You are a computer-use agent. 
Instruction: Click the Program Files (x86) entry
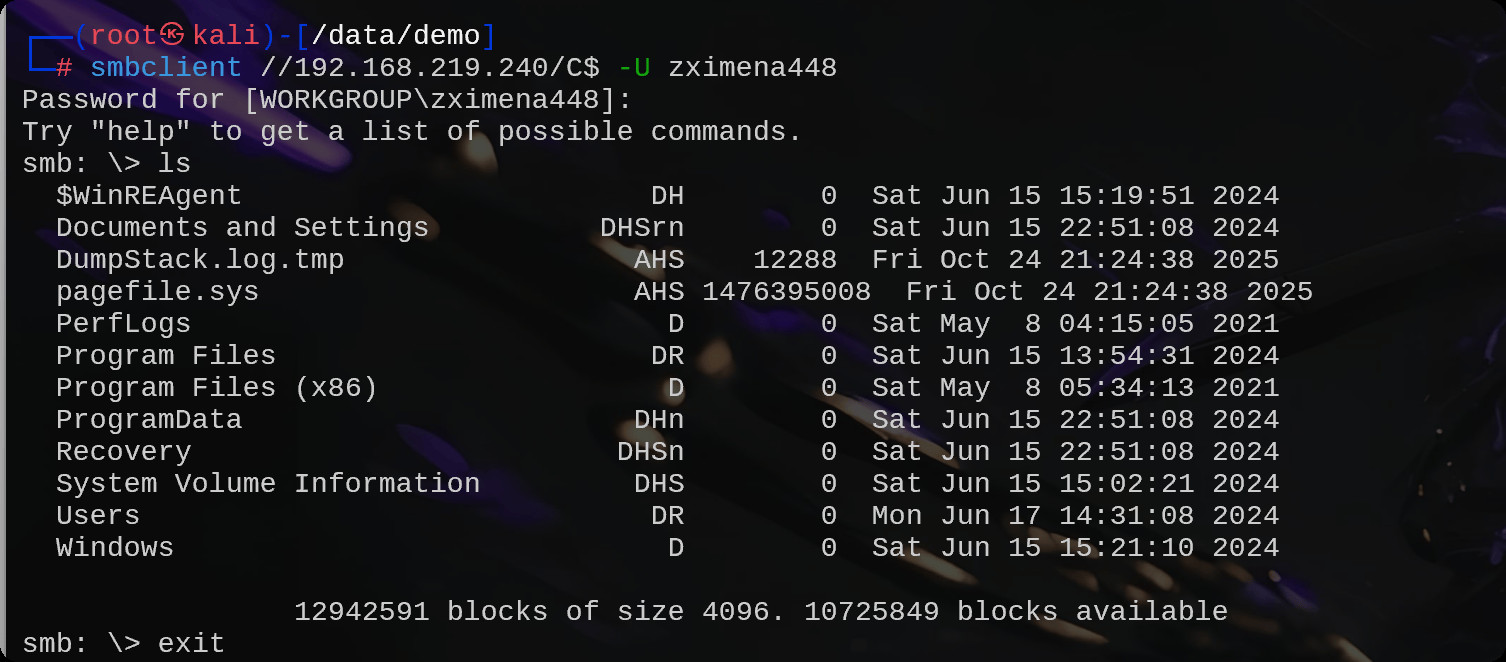click(217, 388)
